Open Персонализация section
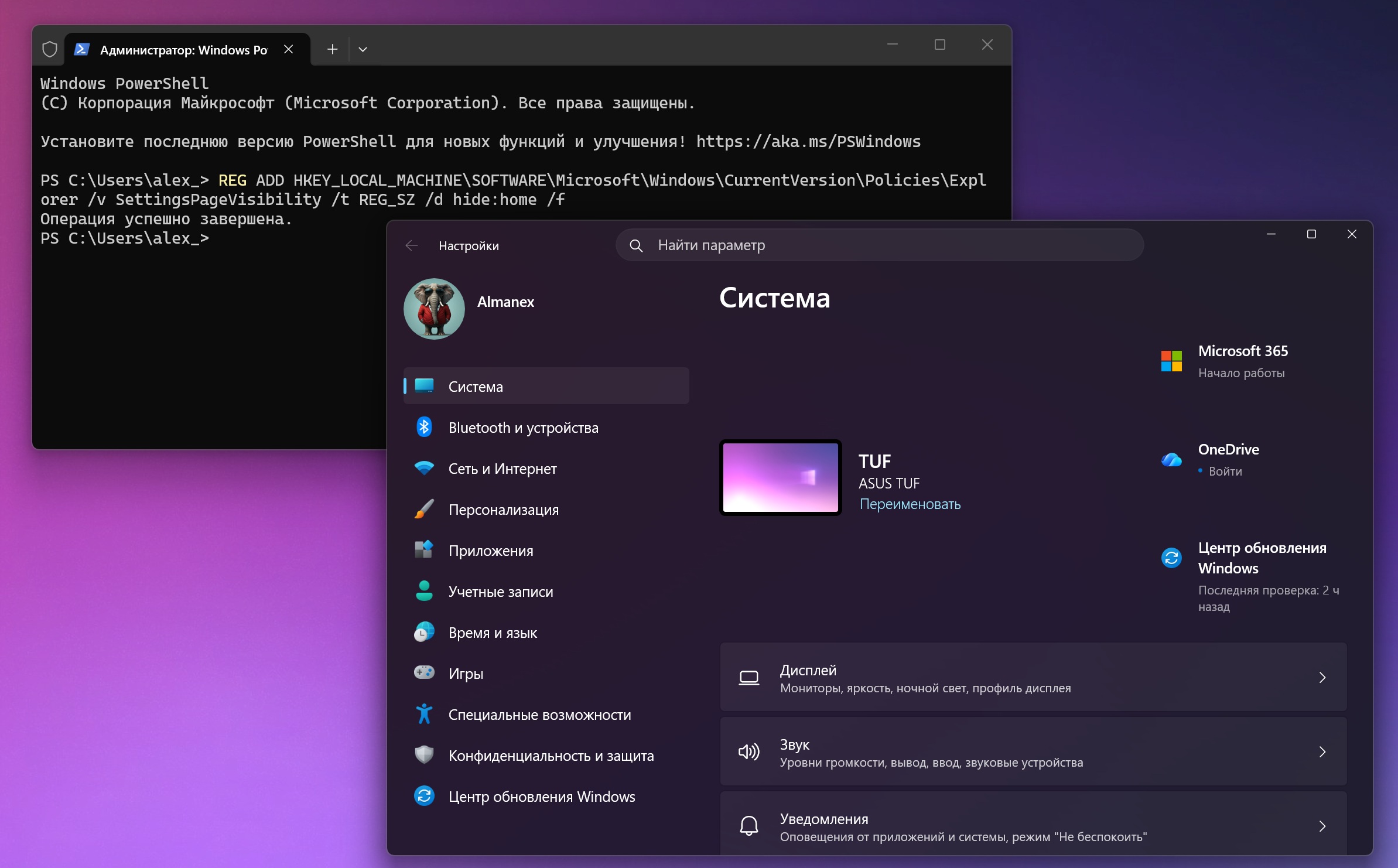 pyautogui.click(x=546, y=509)
